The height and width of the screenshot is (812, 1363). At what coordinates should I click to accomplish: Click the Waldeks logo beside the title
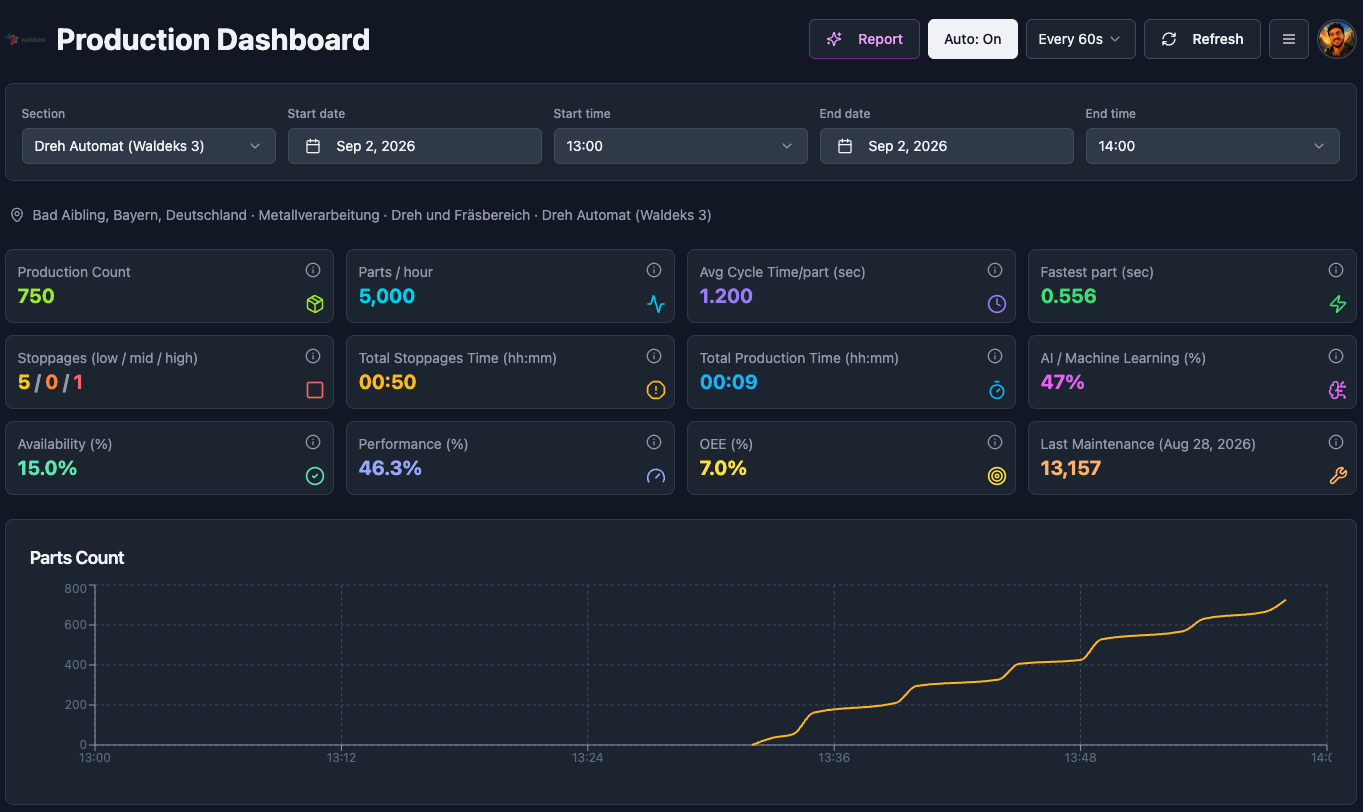click(x=26, y=40)
